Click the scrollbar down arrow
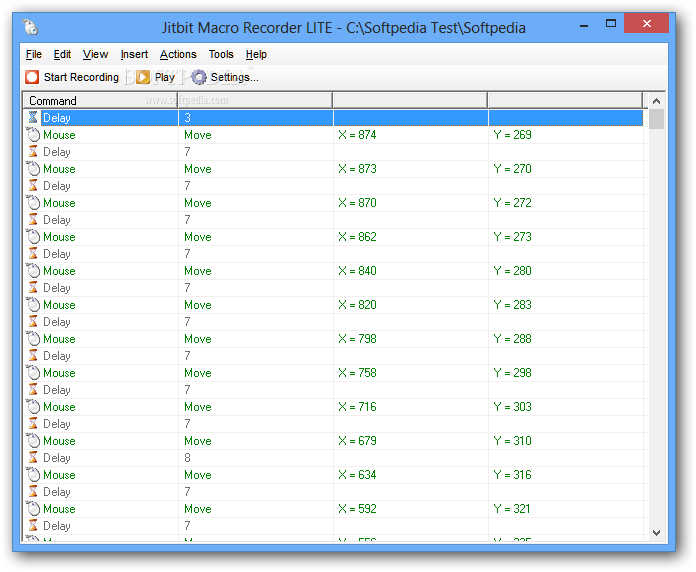The image size is (696, 572). (x=656, y=533)
